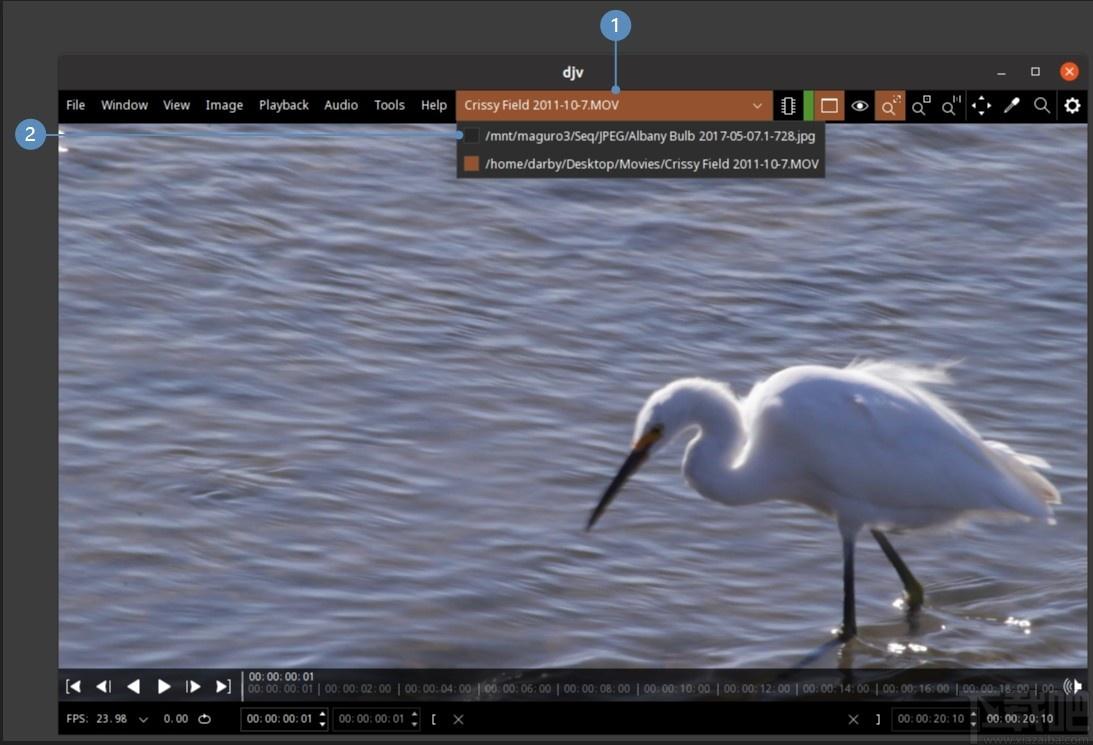
Task: Reset the out point X button
Action: pyautogui.click(x=853, y=719)
